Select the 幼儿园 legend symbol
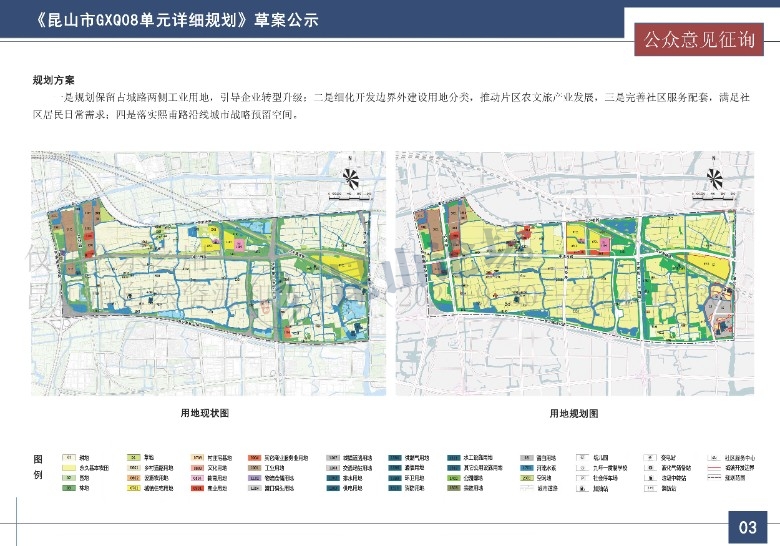The height and width of the screenshot is (546, 780). click(x=584, y=457)
